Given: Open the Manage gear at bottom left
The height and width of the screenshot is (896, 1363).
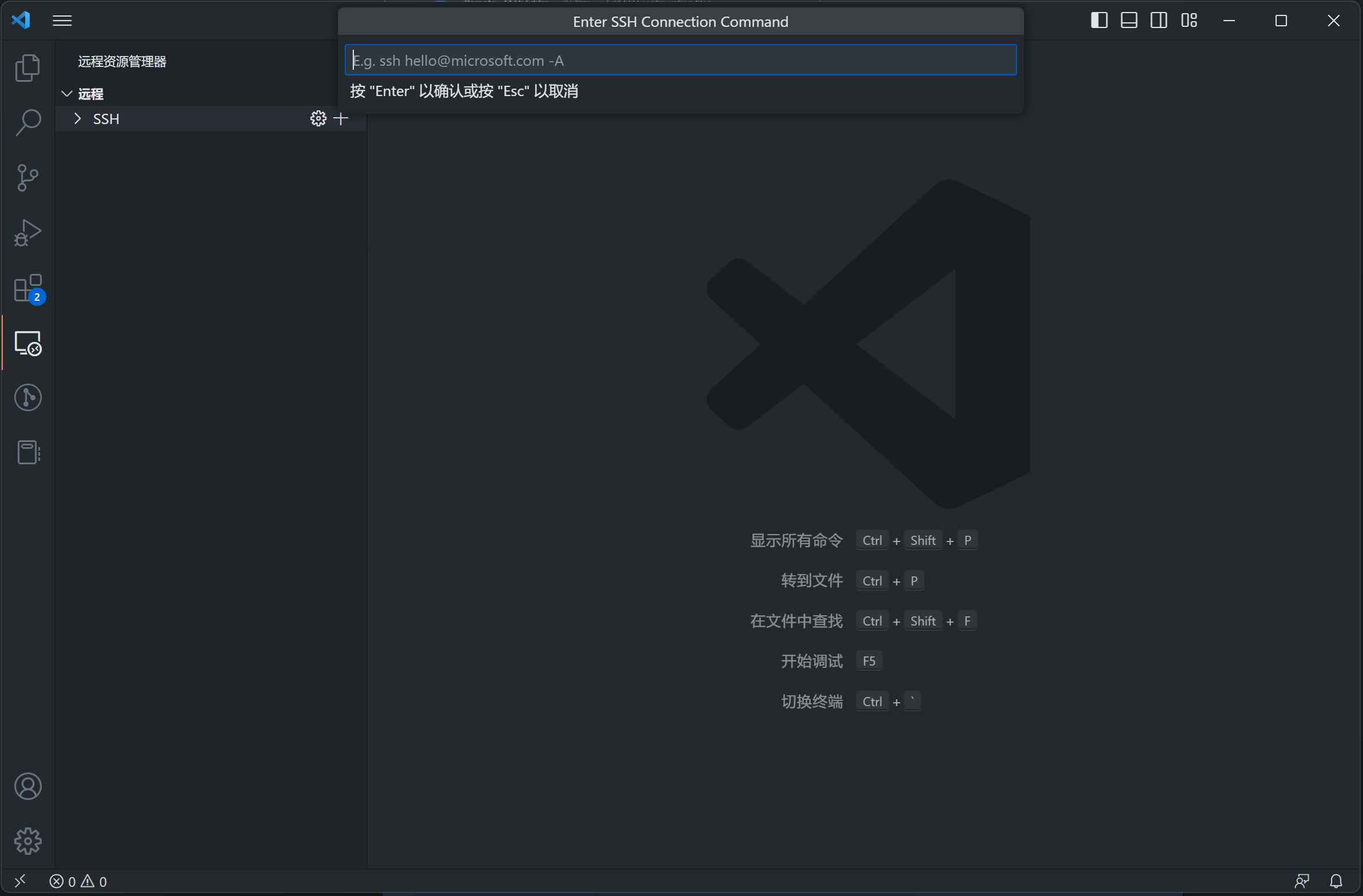Looking at the screenshot, I should pyautogui.click(x=27, y=841).
